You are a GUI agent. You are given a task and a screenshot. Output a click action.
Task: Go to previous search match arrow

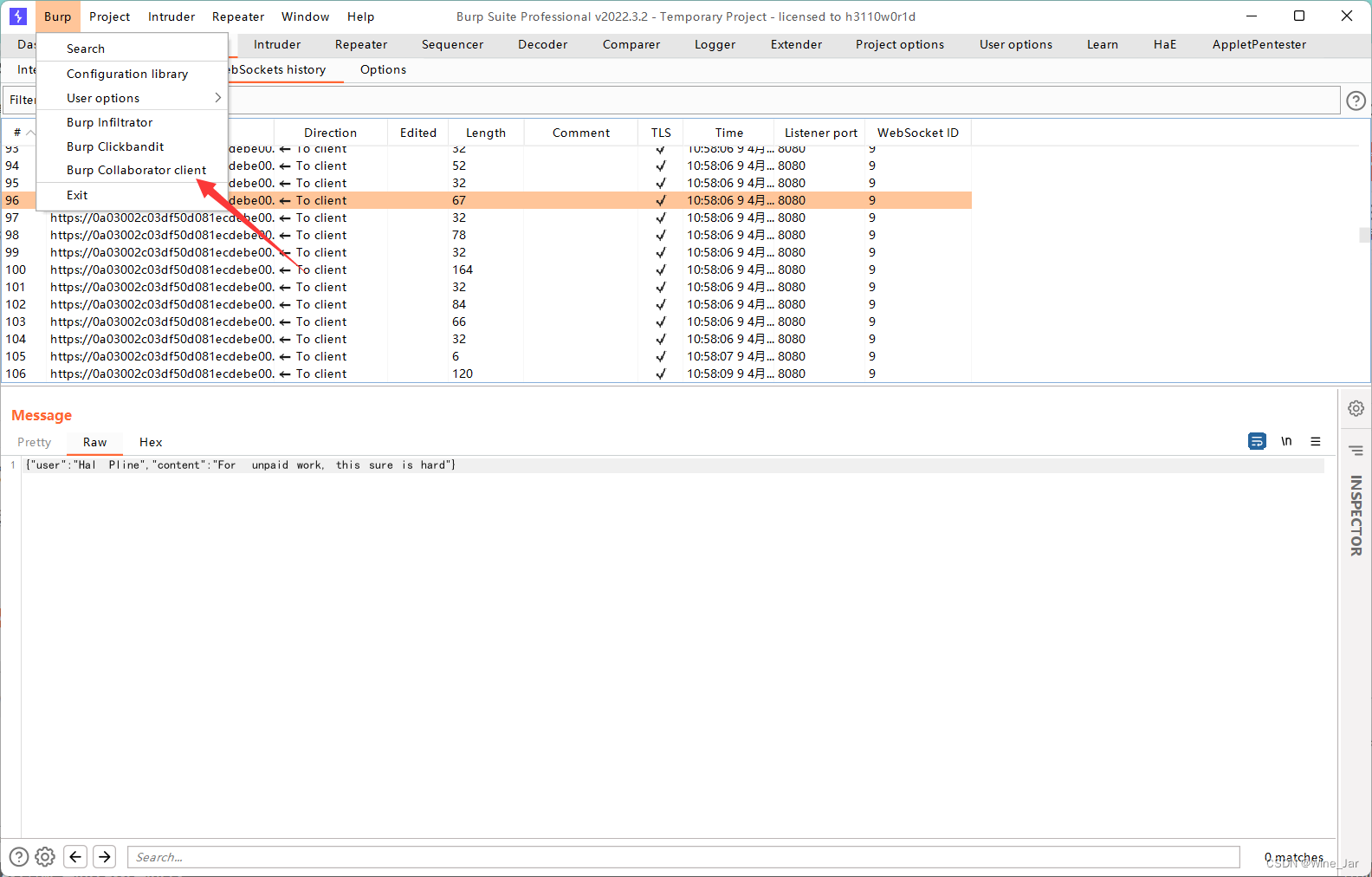75,857
